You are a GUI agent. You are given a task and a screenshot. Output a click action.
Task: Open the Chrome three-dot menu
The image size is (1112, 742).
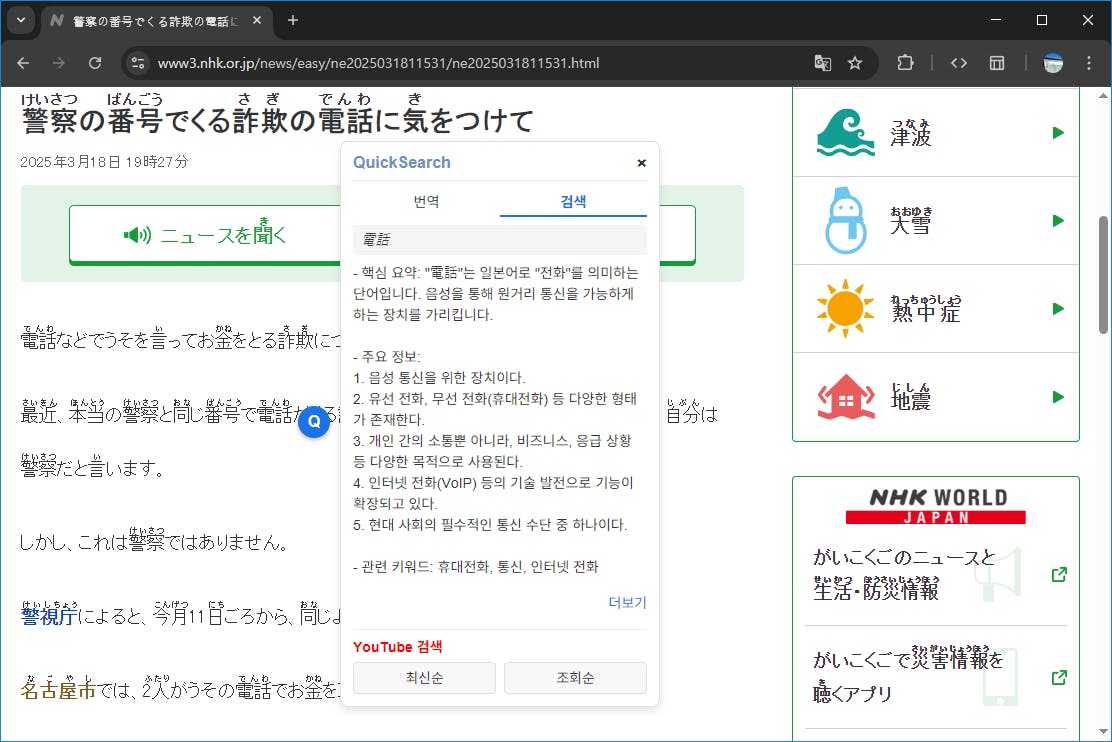coord(1089,63)
